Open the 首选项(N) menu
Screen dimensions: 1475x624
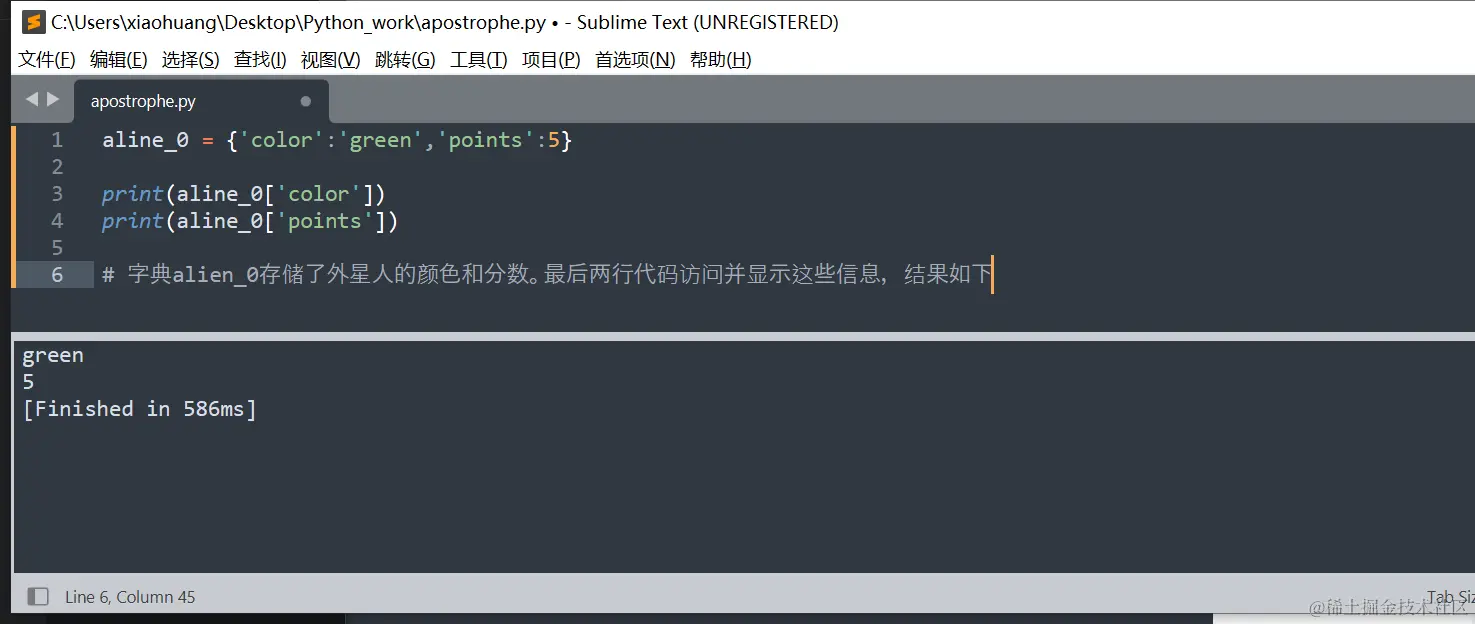[635, 60]
